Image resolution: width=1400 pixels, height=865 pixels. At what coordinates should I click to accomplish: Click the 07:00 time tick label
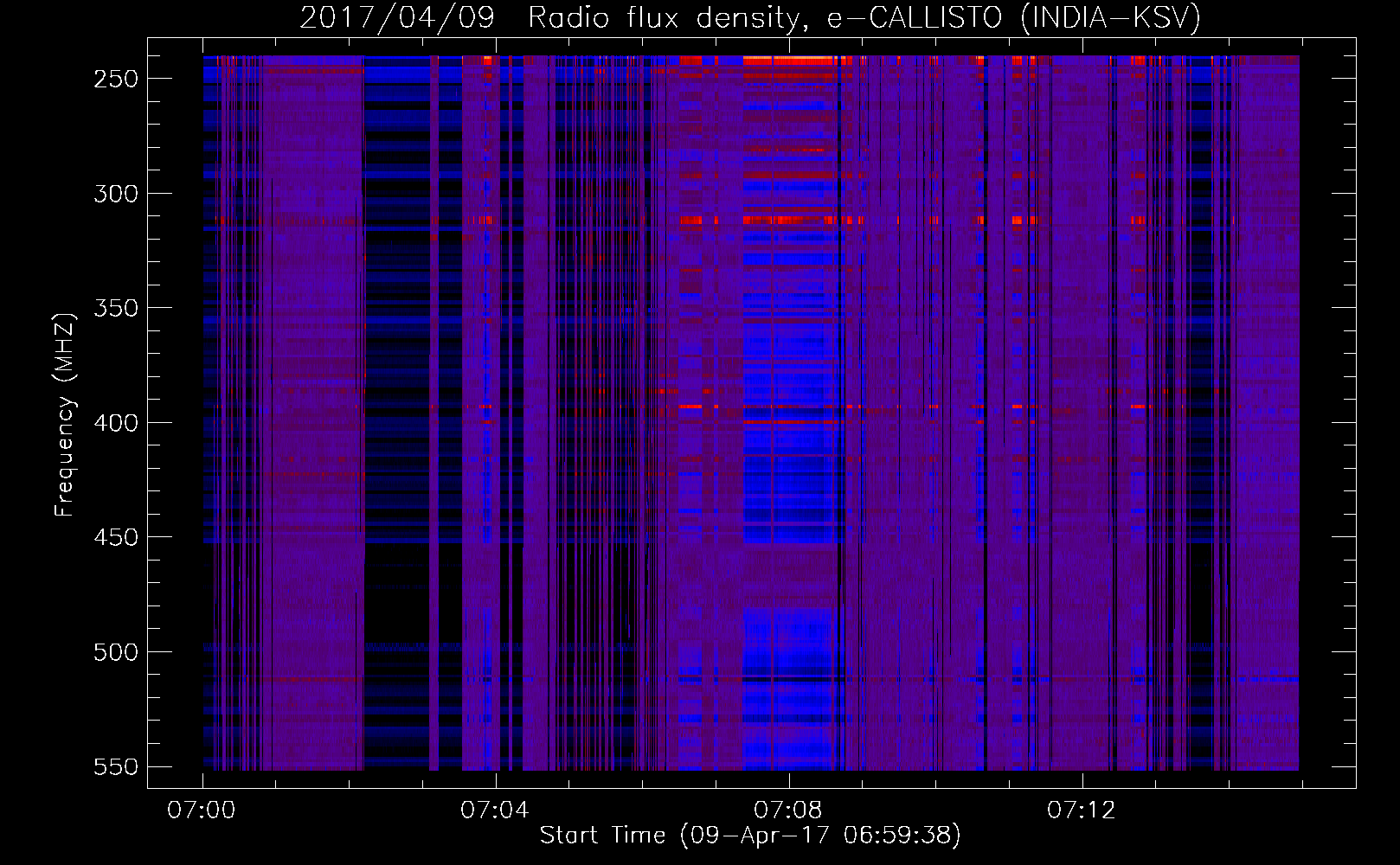pos(202,810)
